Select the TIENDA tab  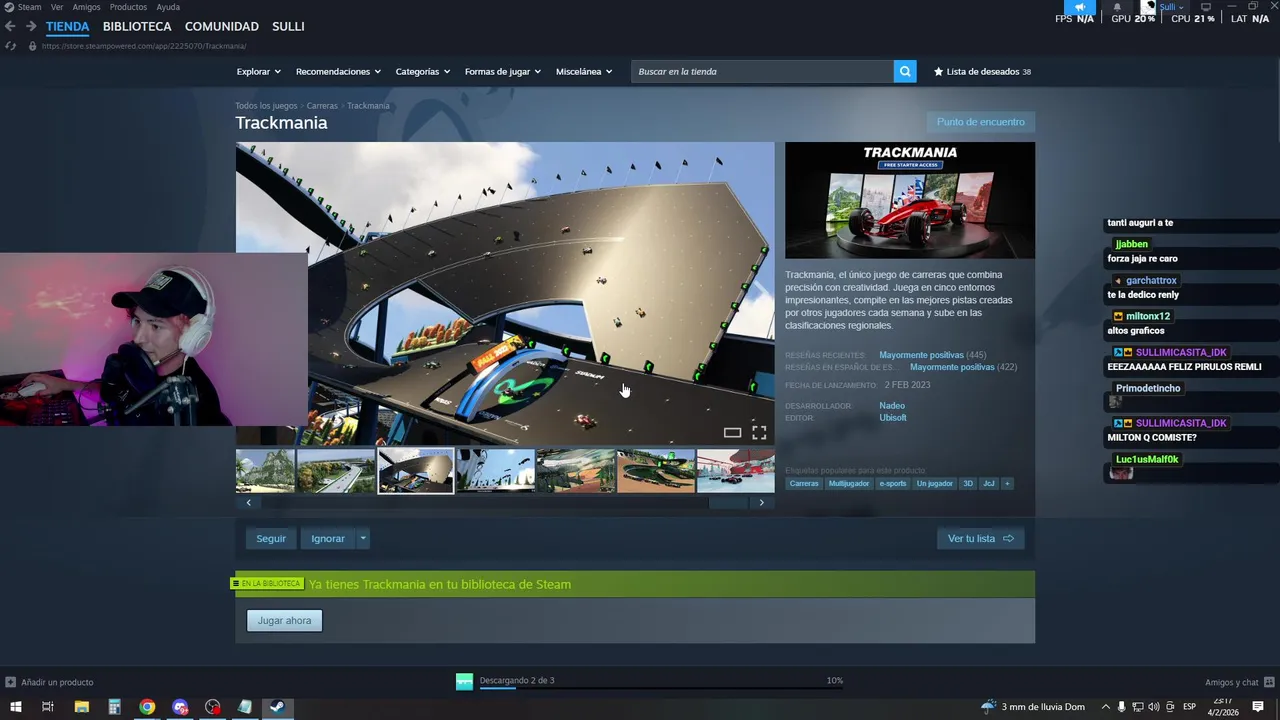tap(67, 26)
